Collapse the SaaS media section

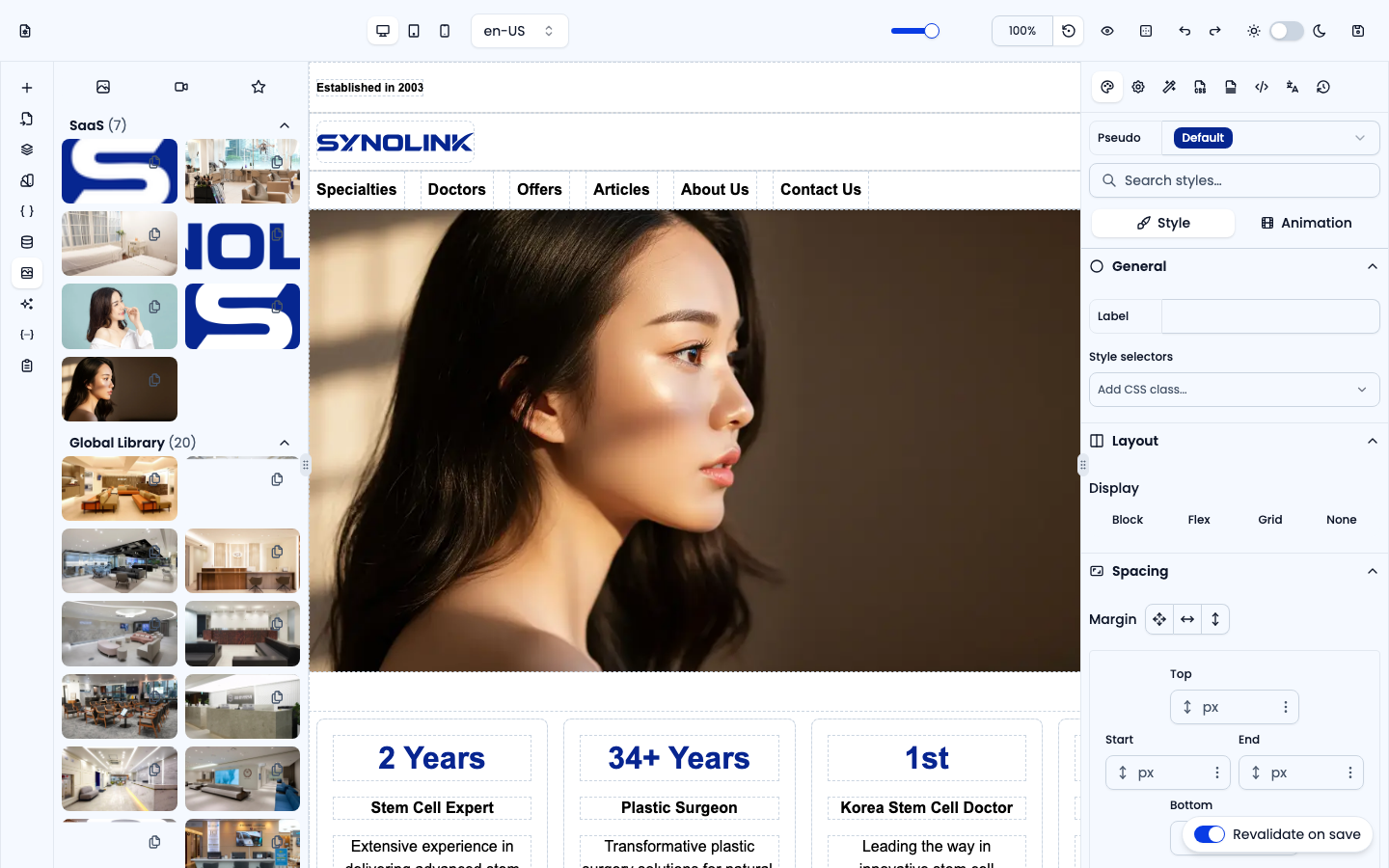[285, 125]
